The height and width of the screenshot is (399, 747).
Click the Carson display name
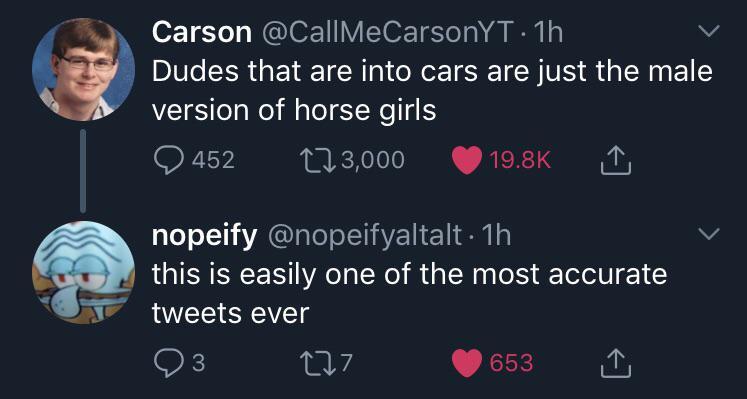click(x=202, y=32)
